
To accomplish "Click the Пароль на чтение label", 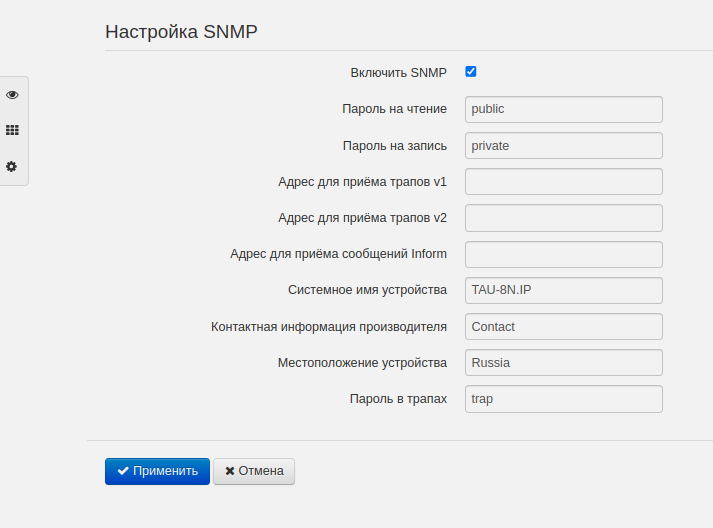I will pyautogui.click(x=394, y=109).
